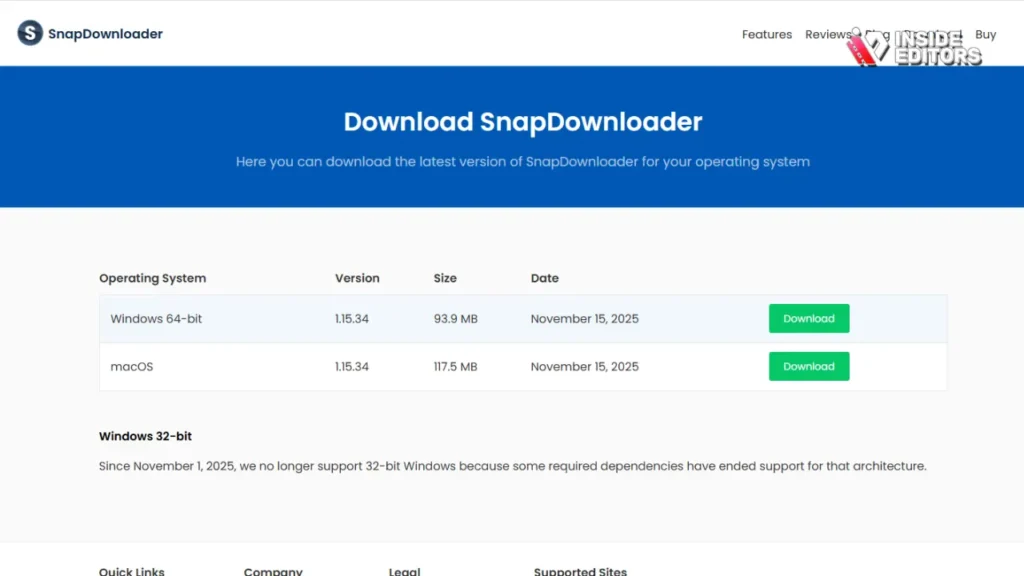
Task: Select version 1.15.34 in macOS row
Action: [x=352, y=366]
